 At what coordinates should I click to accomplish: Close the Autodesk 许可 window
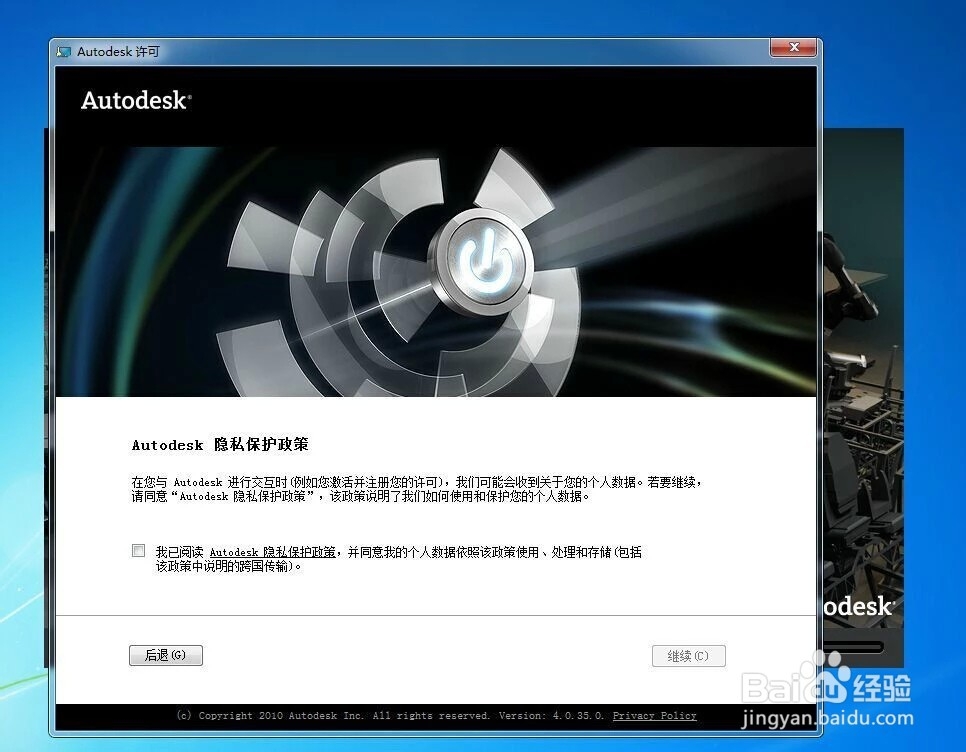tap(794, 47)
